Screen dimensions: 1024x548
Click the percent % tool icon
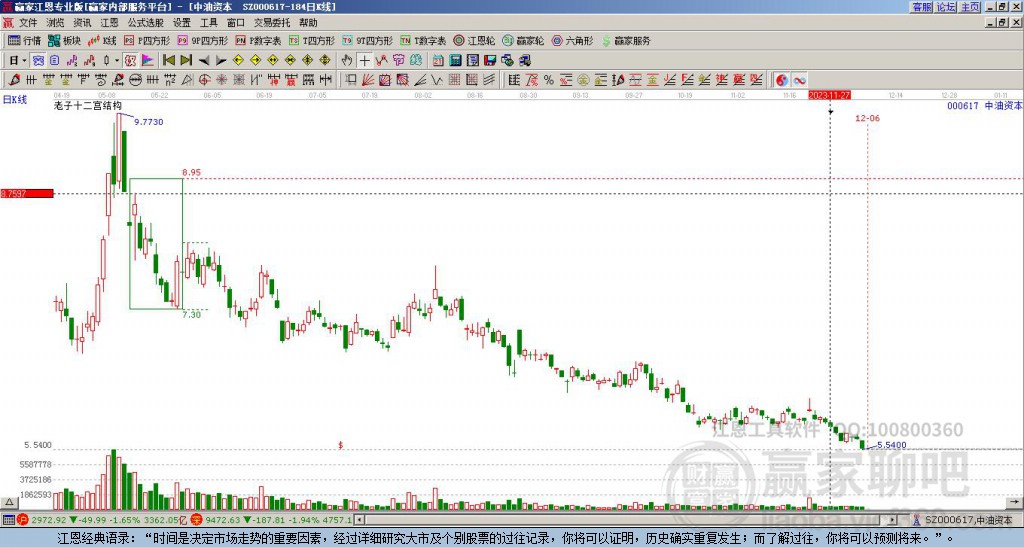tap(549, 80)
